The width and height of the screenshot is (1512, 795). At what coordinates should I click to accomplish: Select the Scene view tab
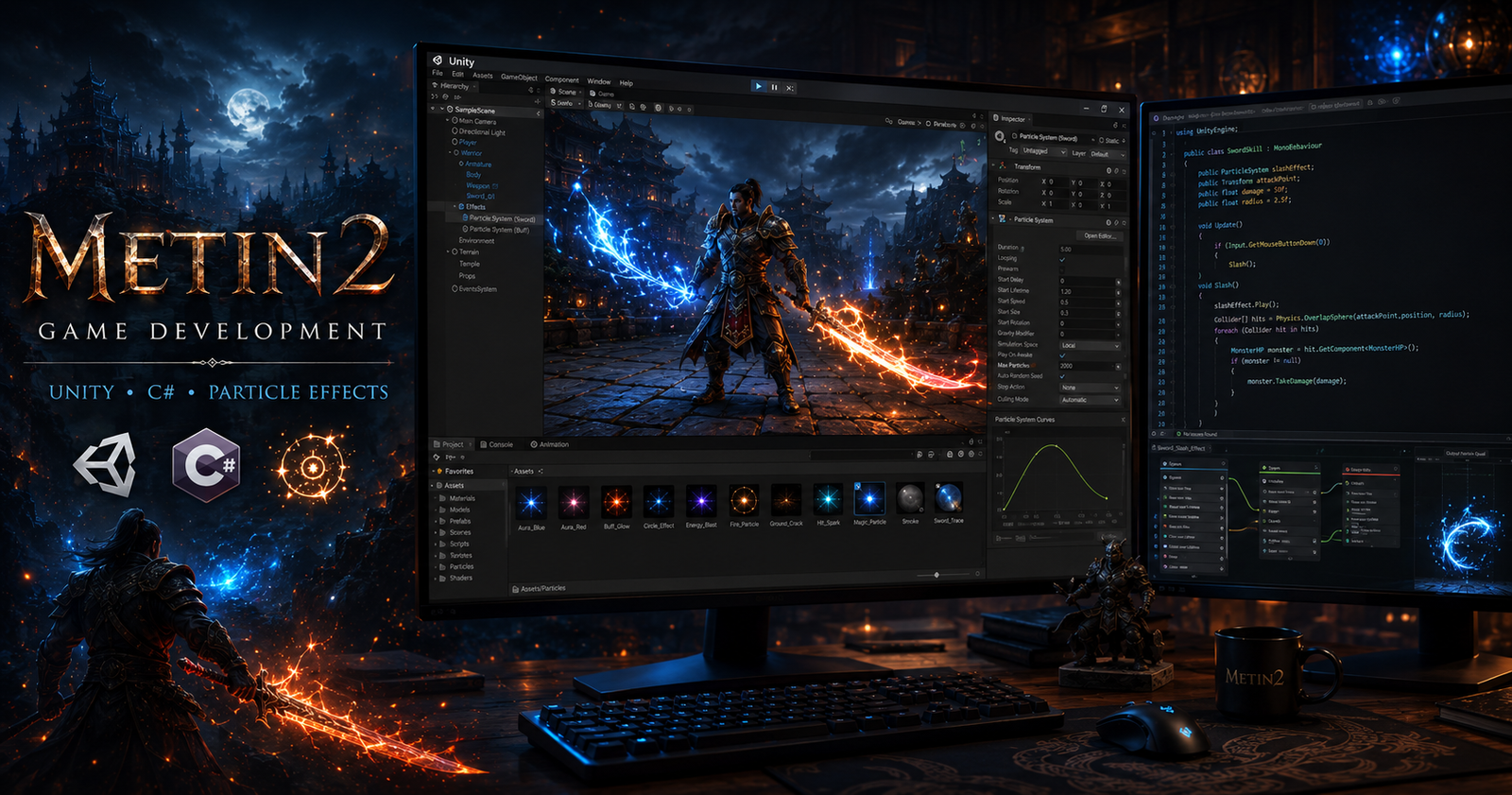(x=564, y=92)
